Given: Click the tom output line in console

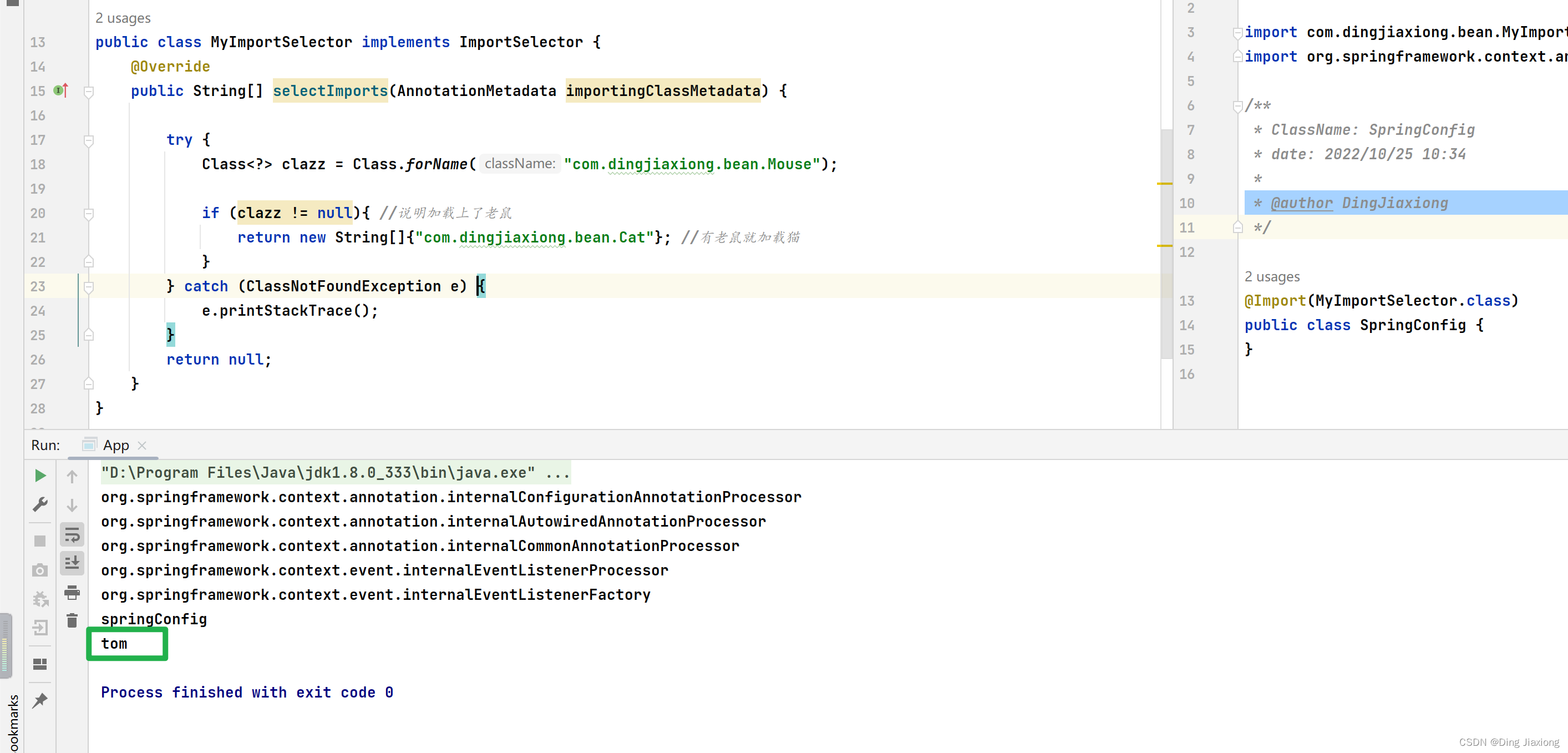Looking at the screenshot, I should click(114, 644).
